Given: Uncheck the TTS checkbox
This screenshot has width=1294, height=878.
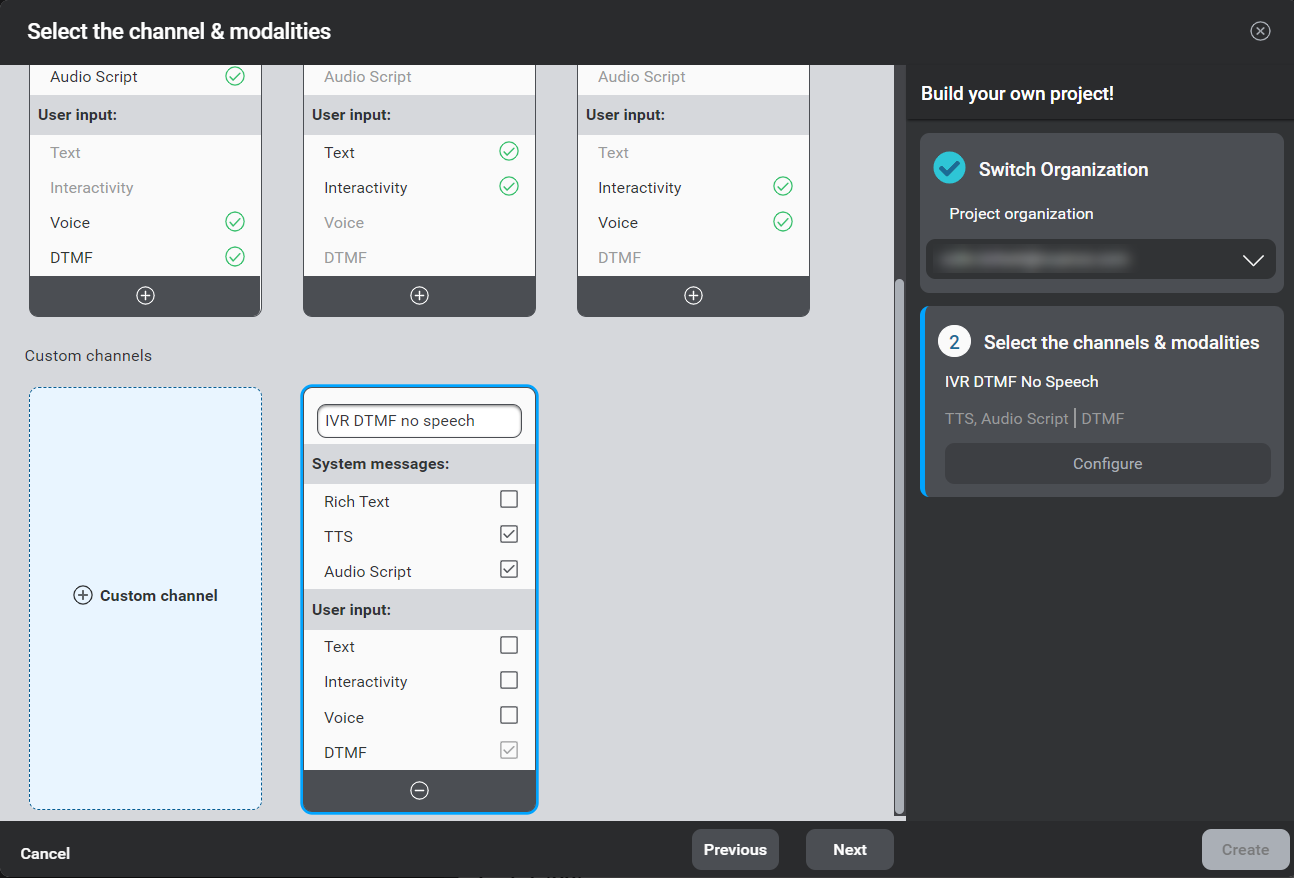Looking at the screenshot, I should coord(509,534).
